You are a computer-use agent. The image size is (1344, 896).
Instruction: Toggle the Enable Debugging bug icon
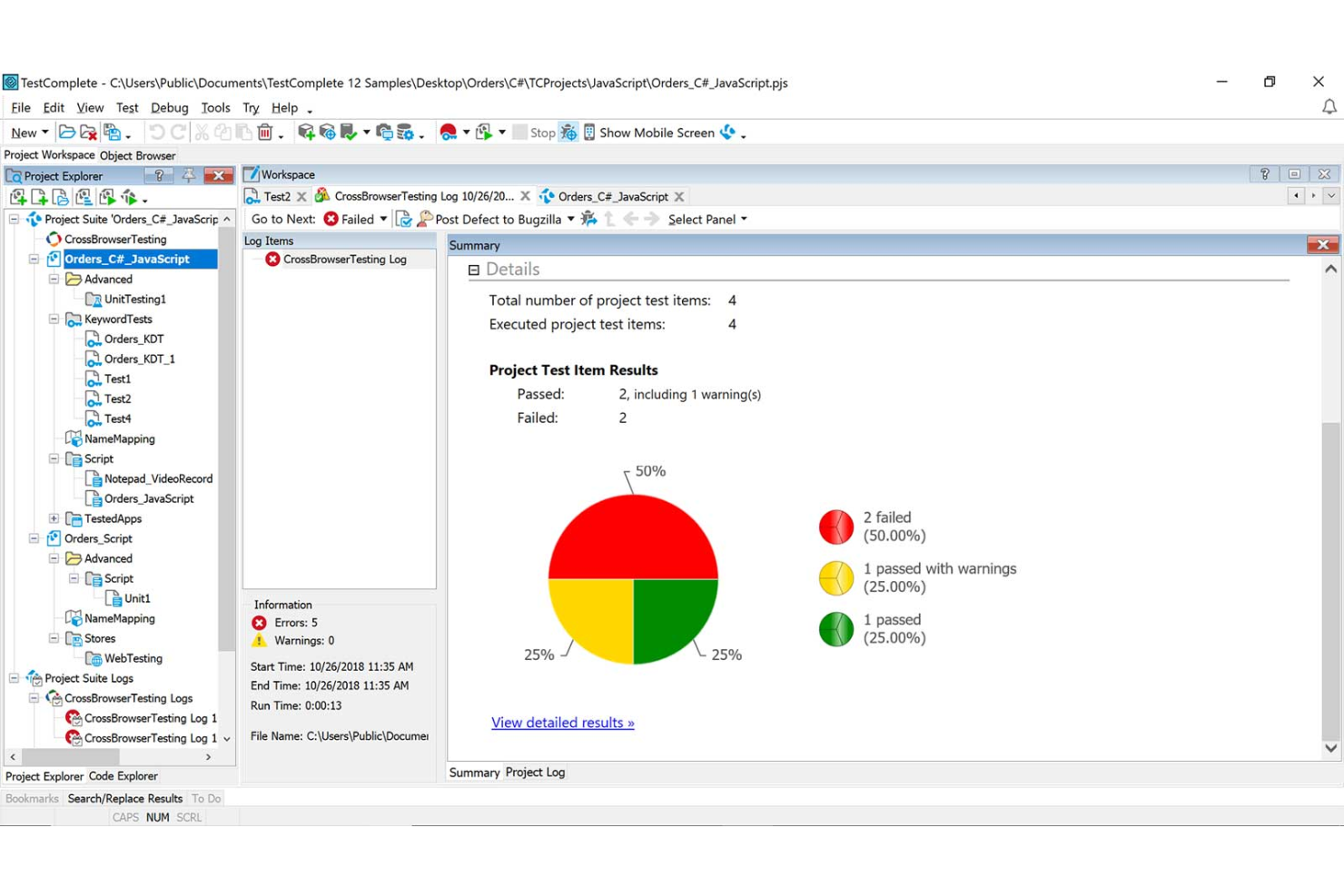click(568, 133)
